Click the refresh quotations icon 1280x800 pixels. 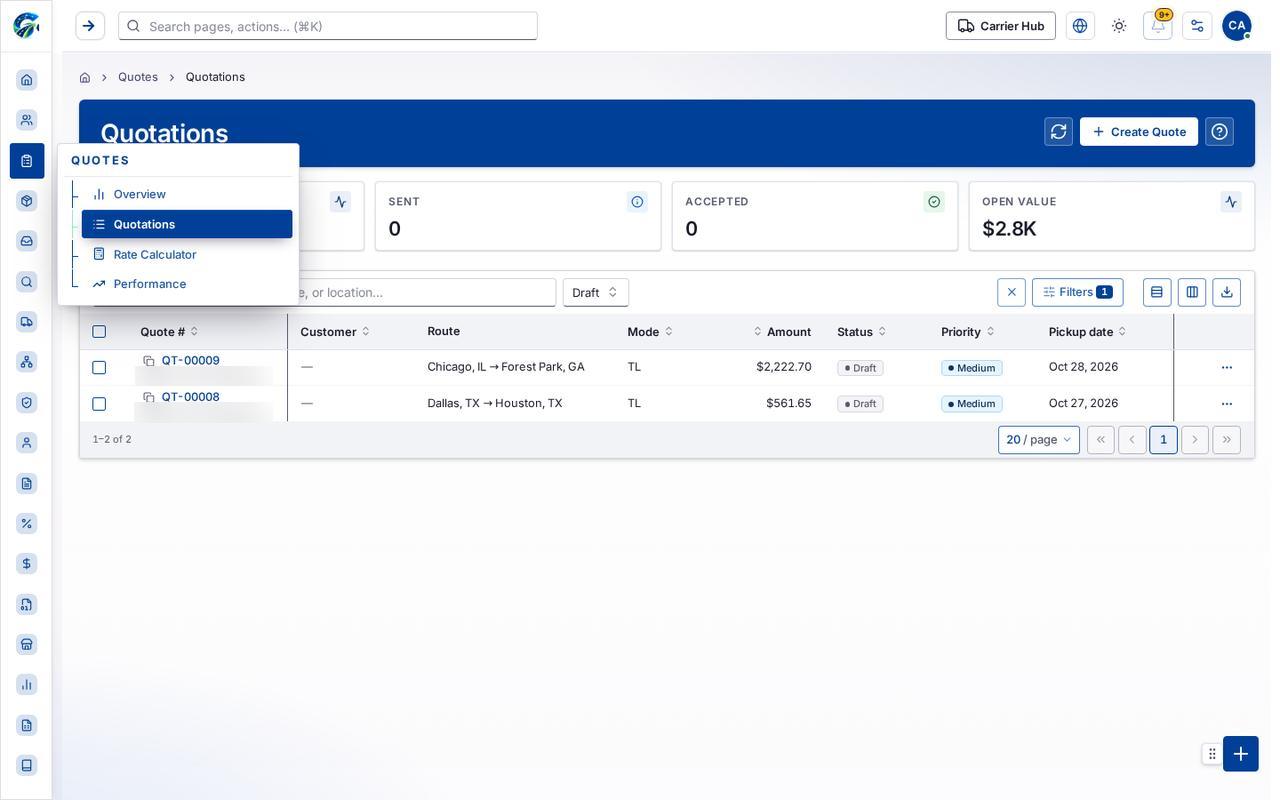coord(1059,132)
